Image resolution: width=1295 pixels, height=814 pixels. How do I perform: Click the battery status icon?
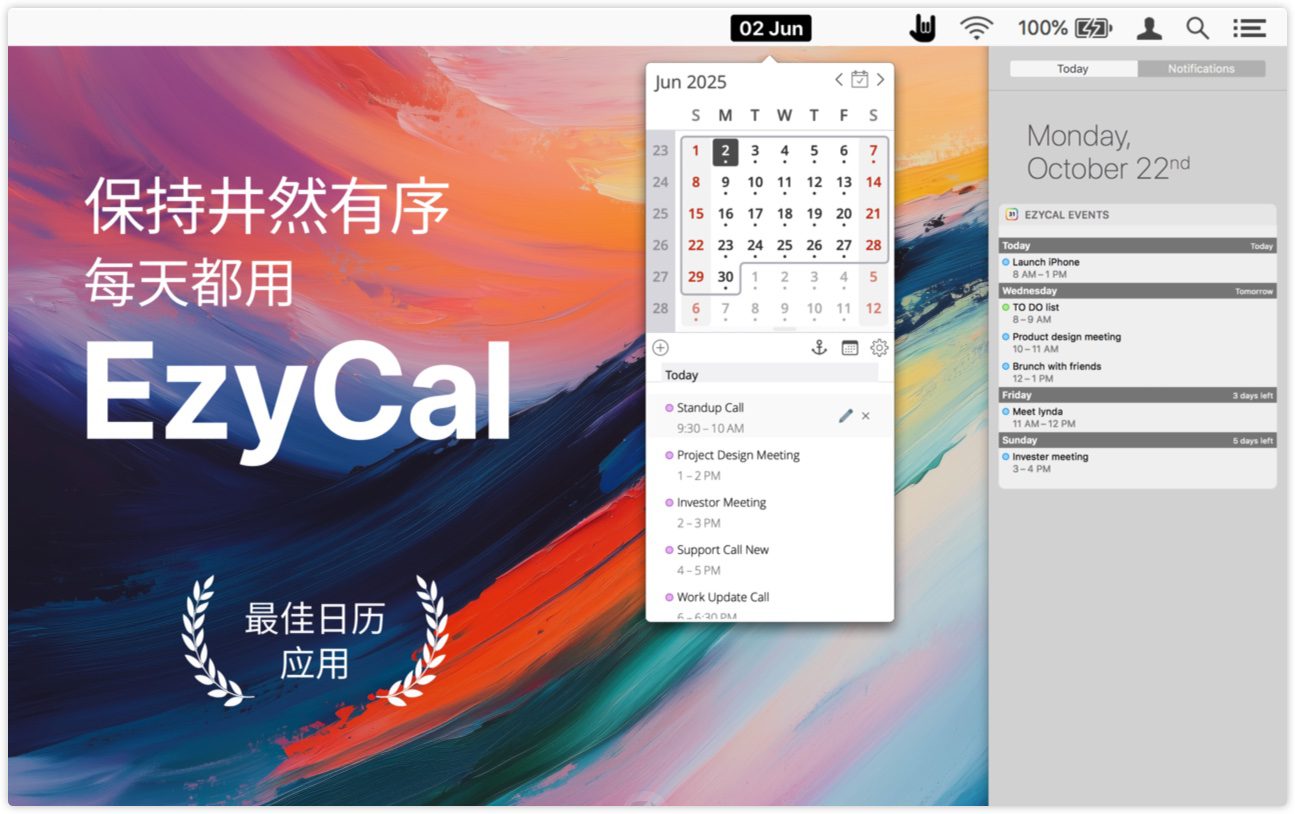click(1094, 28)
